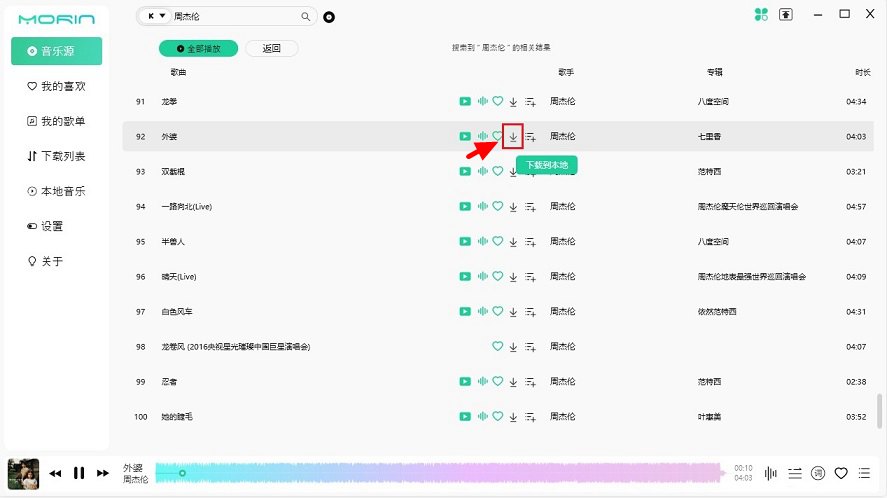
Task: Click the search magnifier icon
Action: point(305,16)
